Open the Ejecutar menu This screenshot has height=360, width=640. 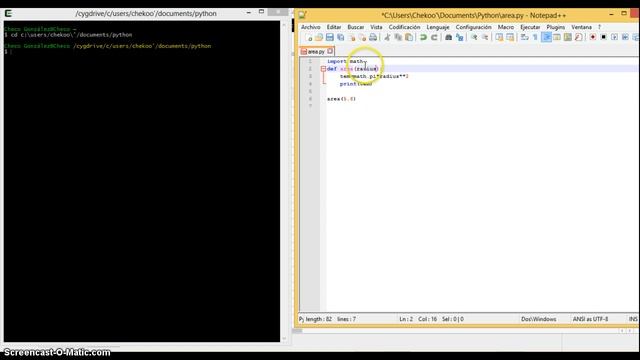pos(530,27)
